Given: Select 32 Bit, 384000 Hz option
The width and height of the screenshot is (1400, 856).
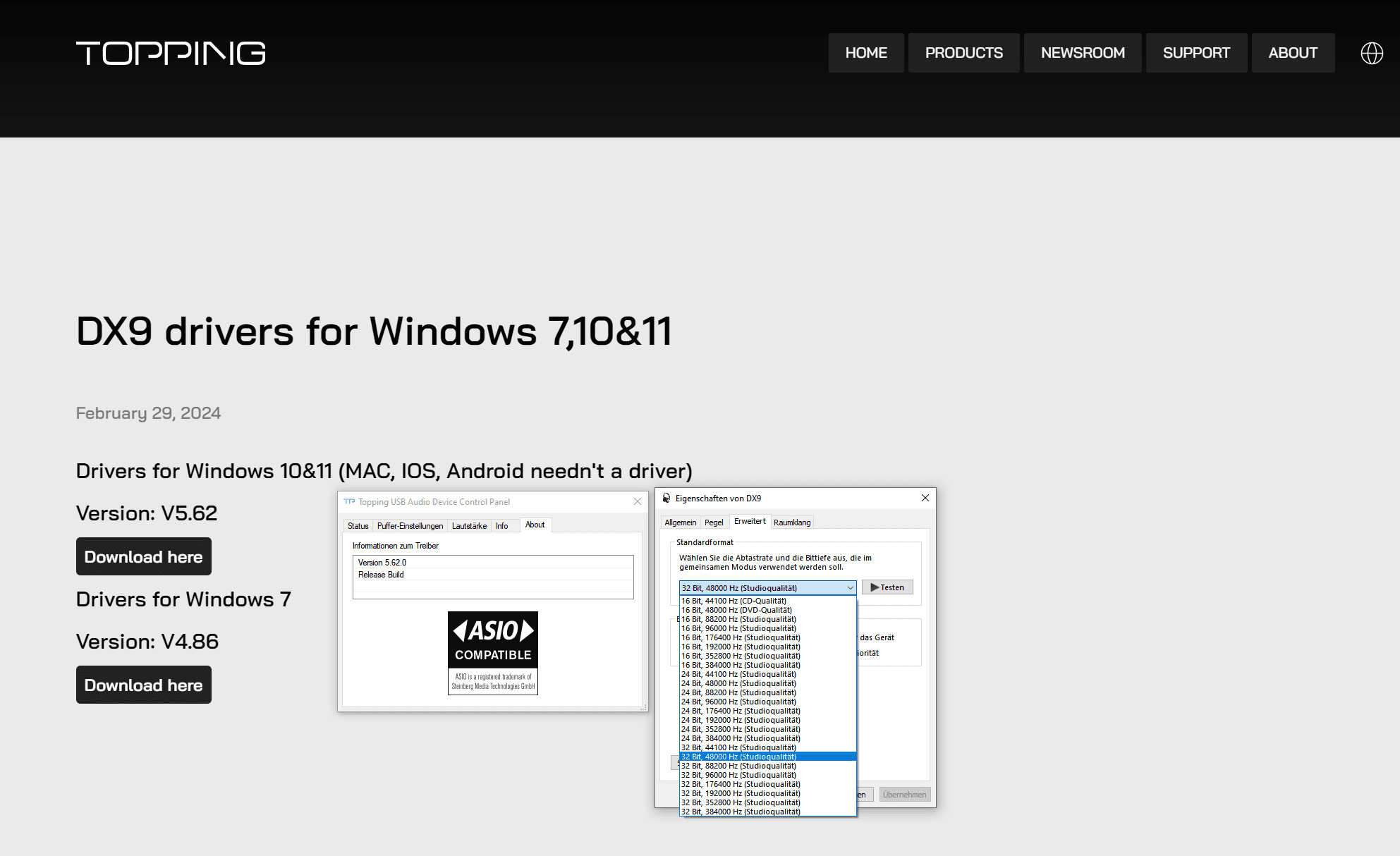Looking at the screenshot, I should pyautogui.click(x=767, y=812).
